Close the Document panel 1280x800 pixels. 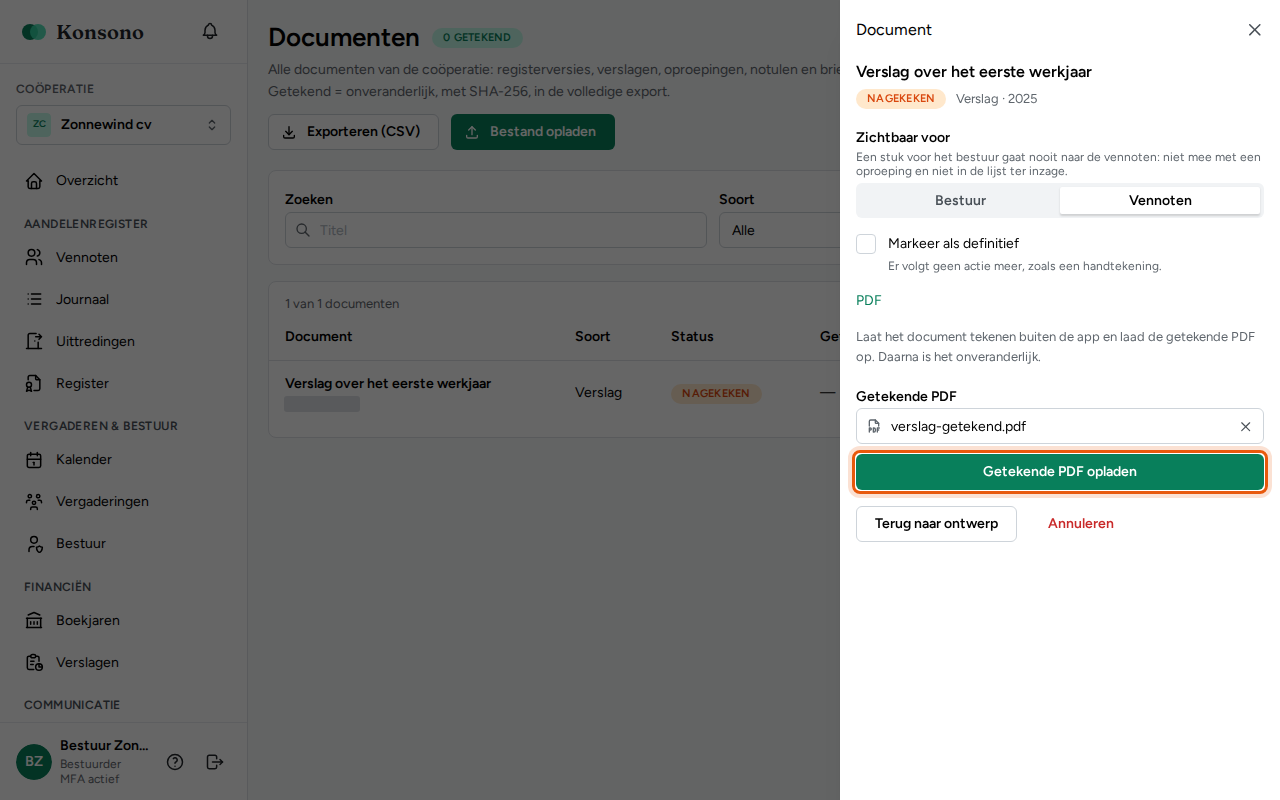coord(1255,30)
